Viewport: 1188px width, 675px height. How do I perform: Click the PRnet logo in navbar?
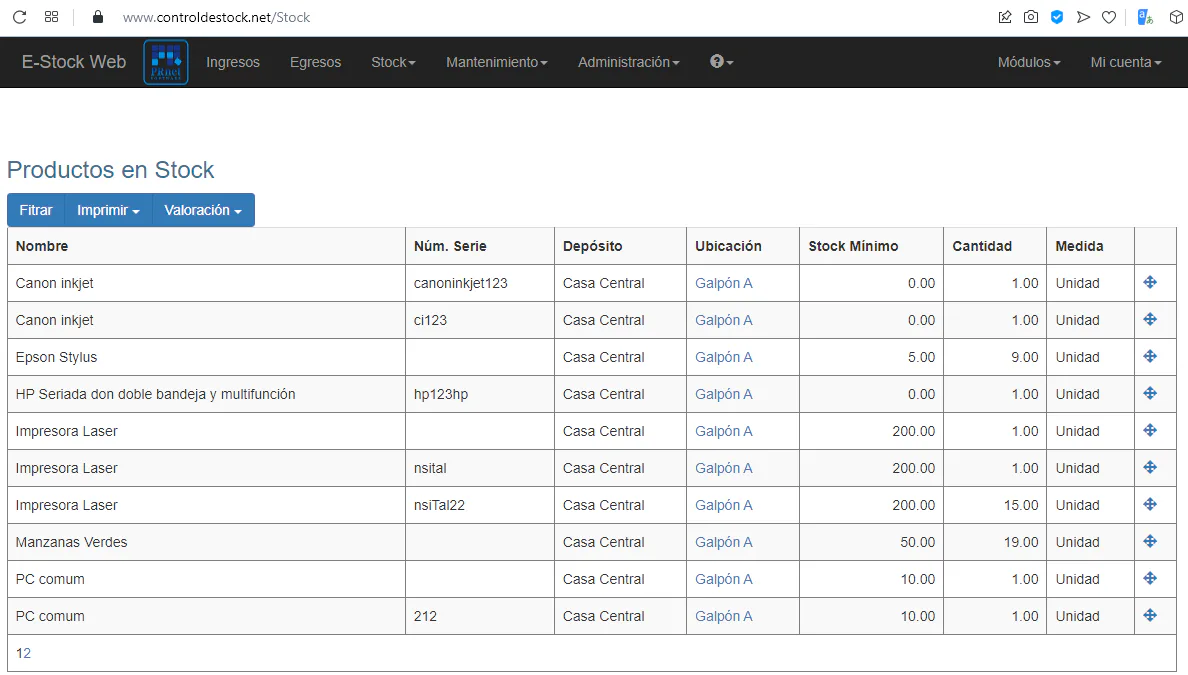(x=166, y=62)
